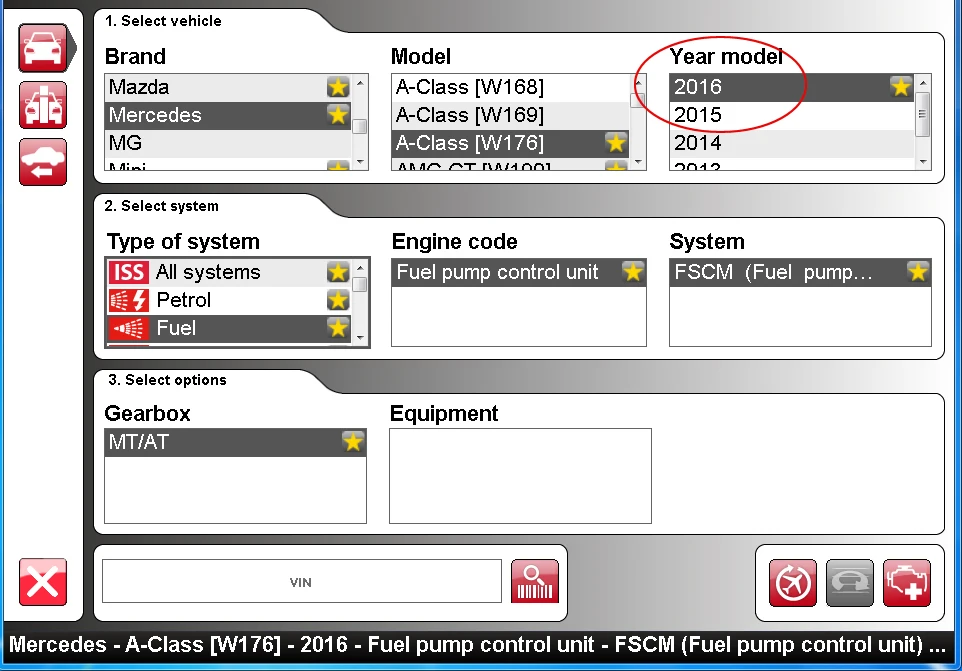Screen dimensions: 962x671
Task: Open the vehicle selection icon in sidebar
Action: [43, 48]
